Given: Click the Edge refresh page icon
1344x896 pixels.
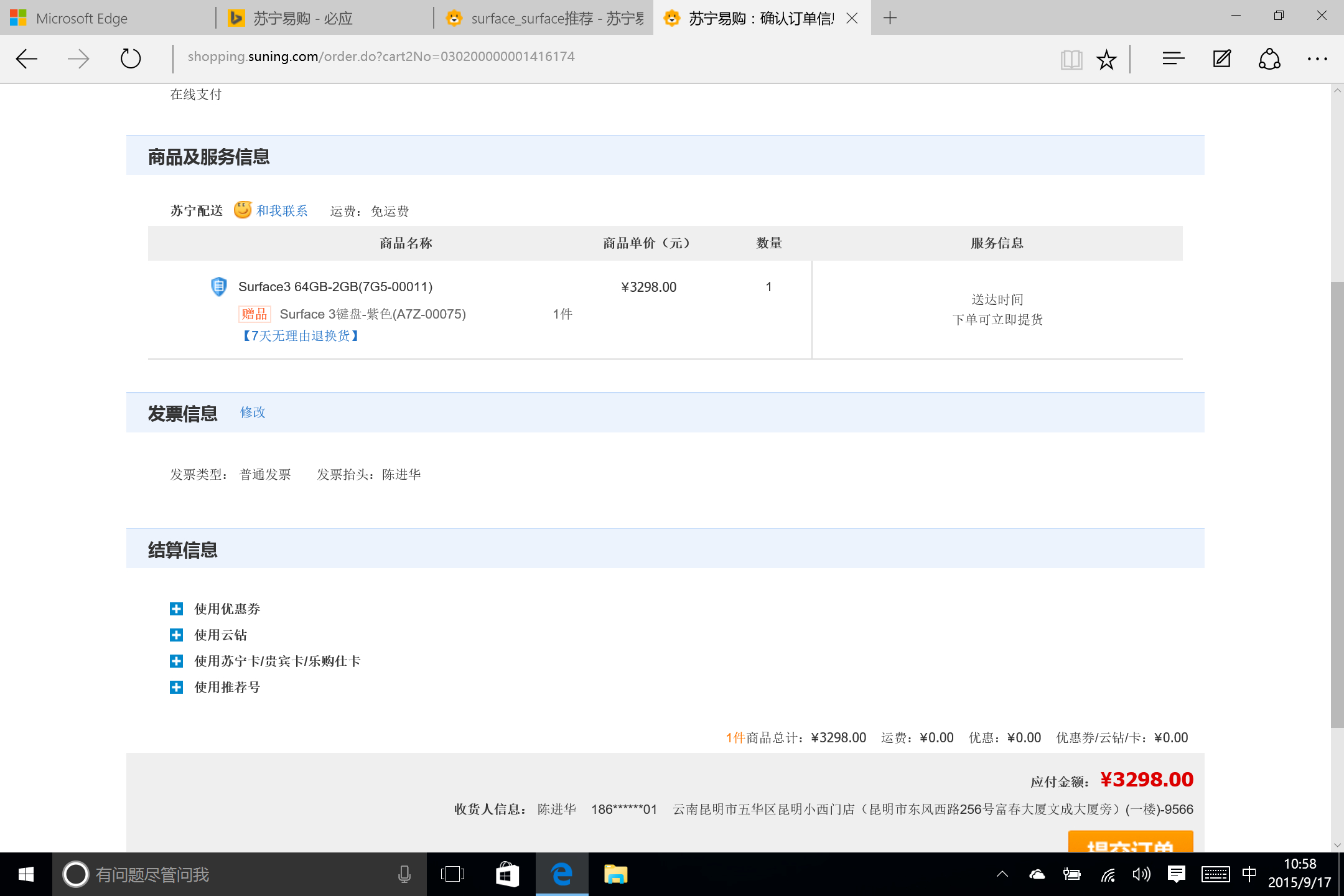Looking at the screenshot, I should tap(131, 59).
